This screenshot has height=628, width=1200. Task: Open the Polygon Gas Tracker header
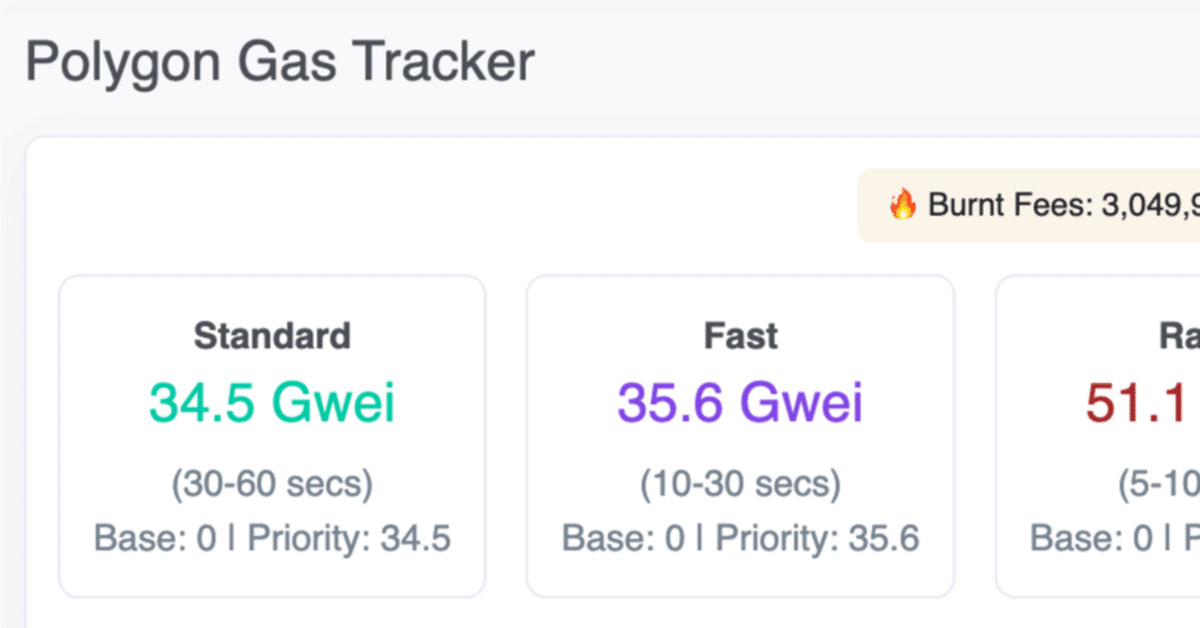pyautogui.click(x=280, y=61)
